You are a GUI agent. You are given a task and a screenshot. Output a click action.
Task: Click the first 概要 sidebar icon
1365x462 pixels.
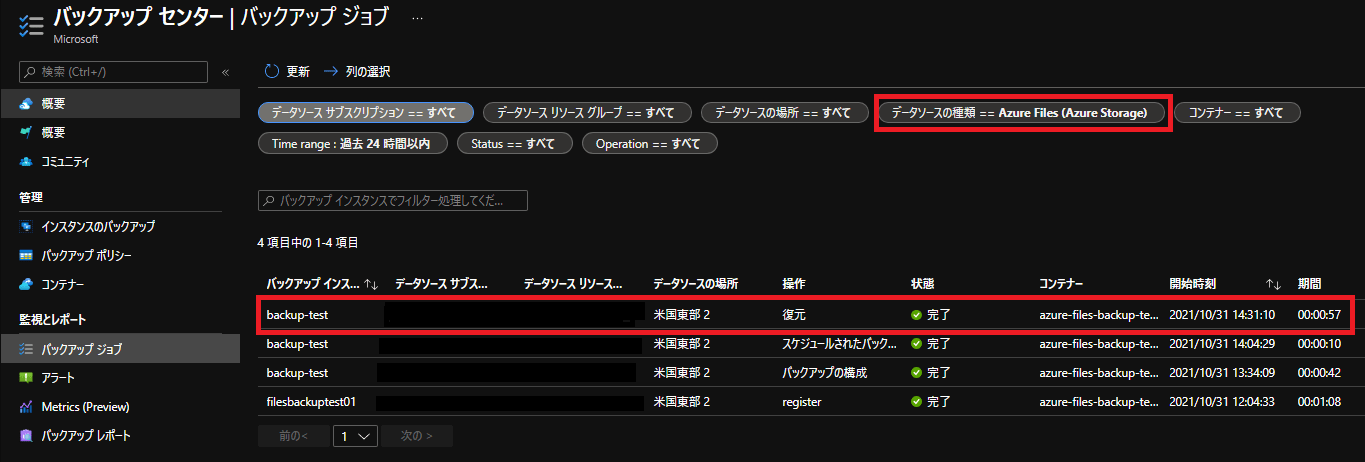pyautogui.click(x=26, y=103)
